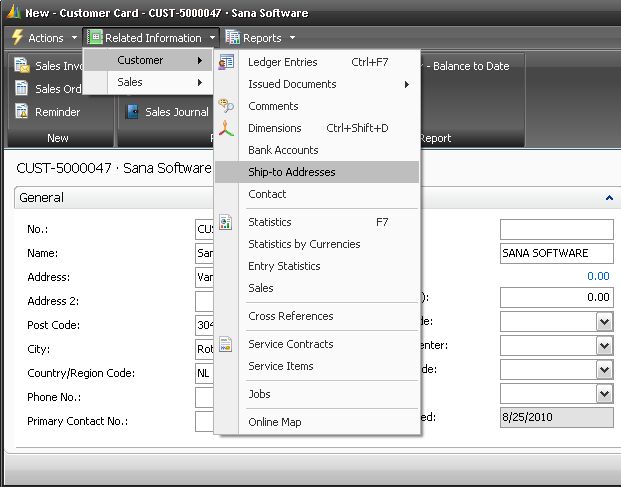
Task: Choose Service Contracts menu item
Action: coord(317,344)
